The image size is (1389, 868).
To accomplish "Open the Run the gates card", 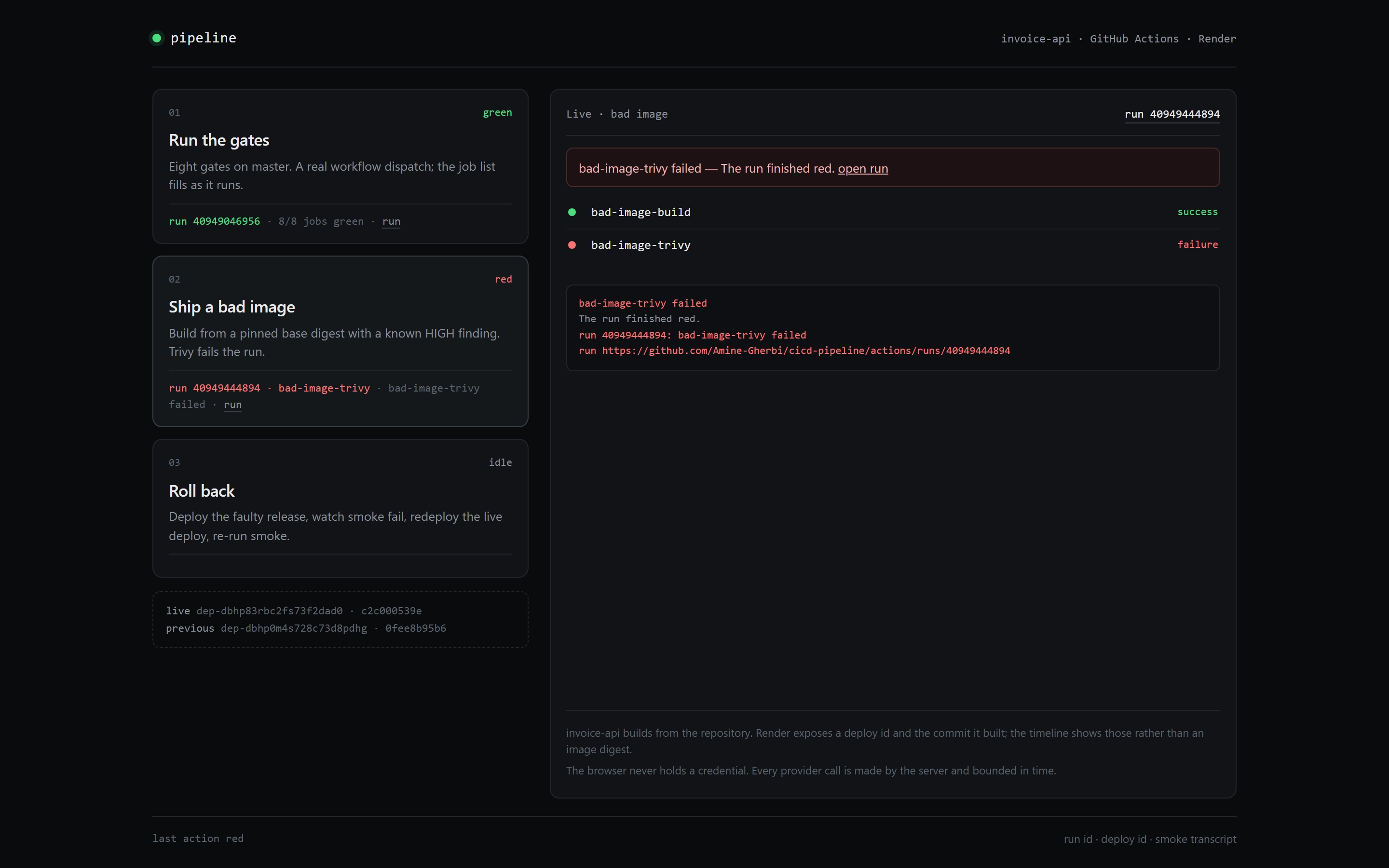I will 340,166.
